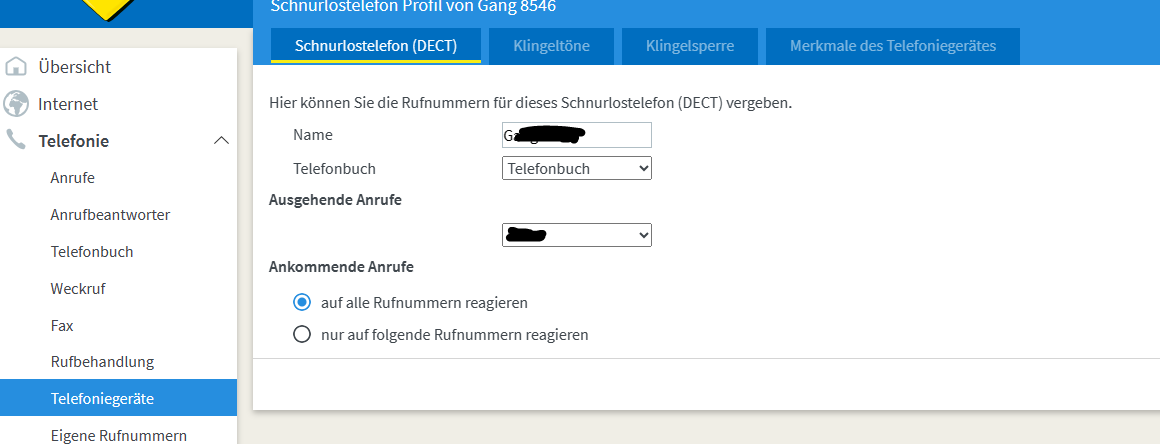The height and width of the screenshot is (444, 1160).
Task: Open Eigene Rufnummern in sidebar
Action: coord(118,435)
